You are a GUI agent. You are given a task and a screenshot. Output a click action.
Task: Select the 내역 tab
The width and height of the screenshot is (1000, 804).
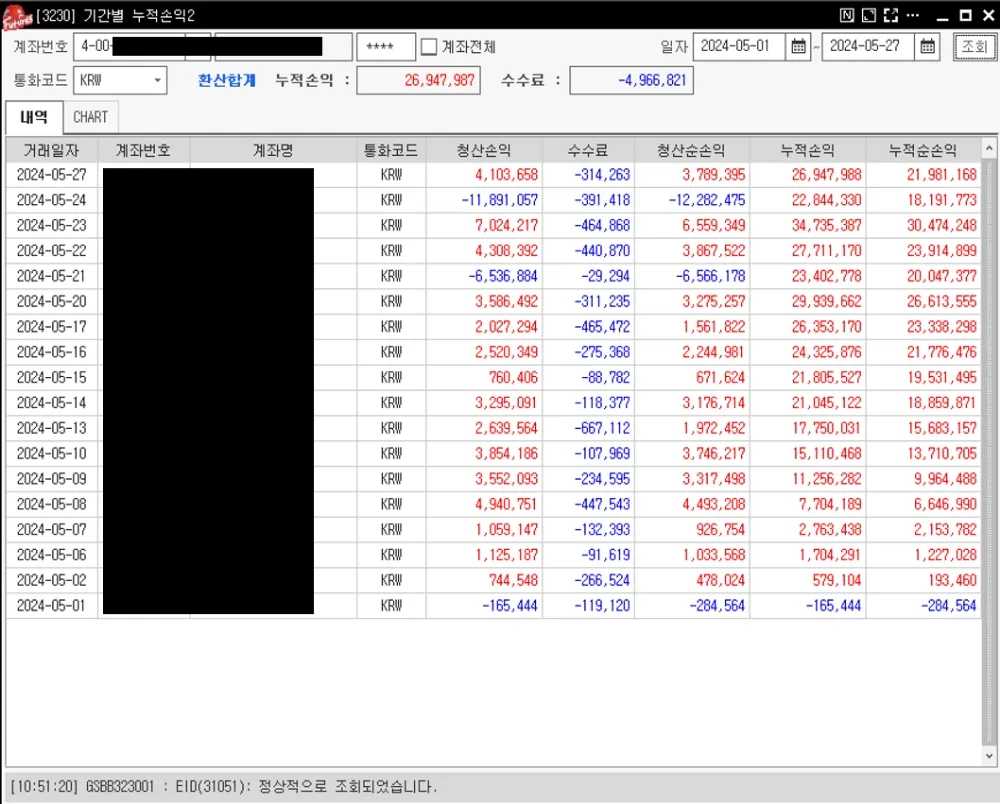[x=34, y=117]
